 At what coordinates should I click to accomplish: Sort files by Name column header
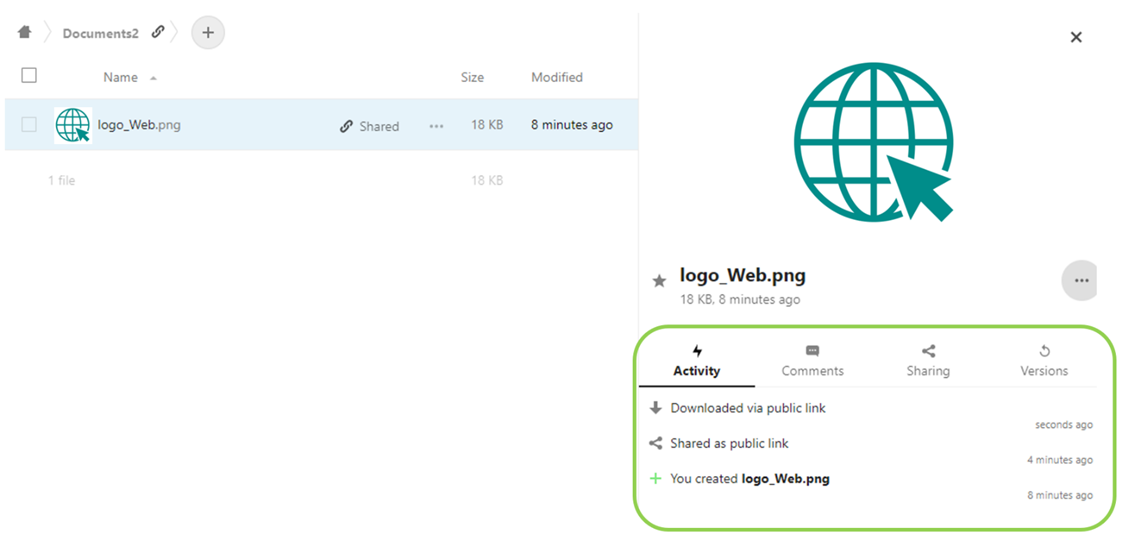coord(121,77)
